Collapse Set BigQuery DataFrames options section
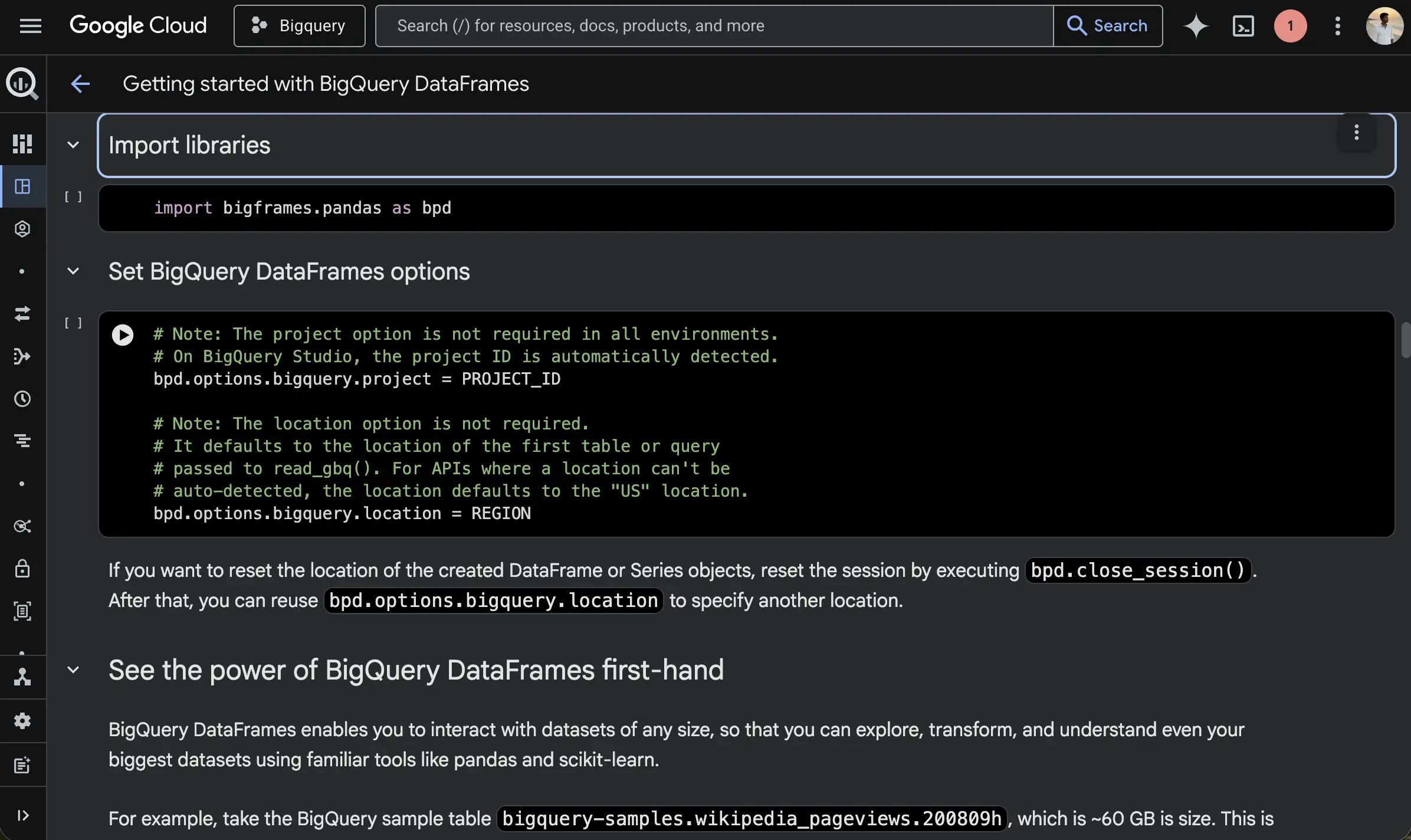Image resolution: width=1411 pixels, height=840 pixels. tap(73, 271)
